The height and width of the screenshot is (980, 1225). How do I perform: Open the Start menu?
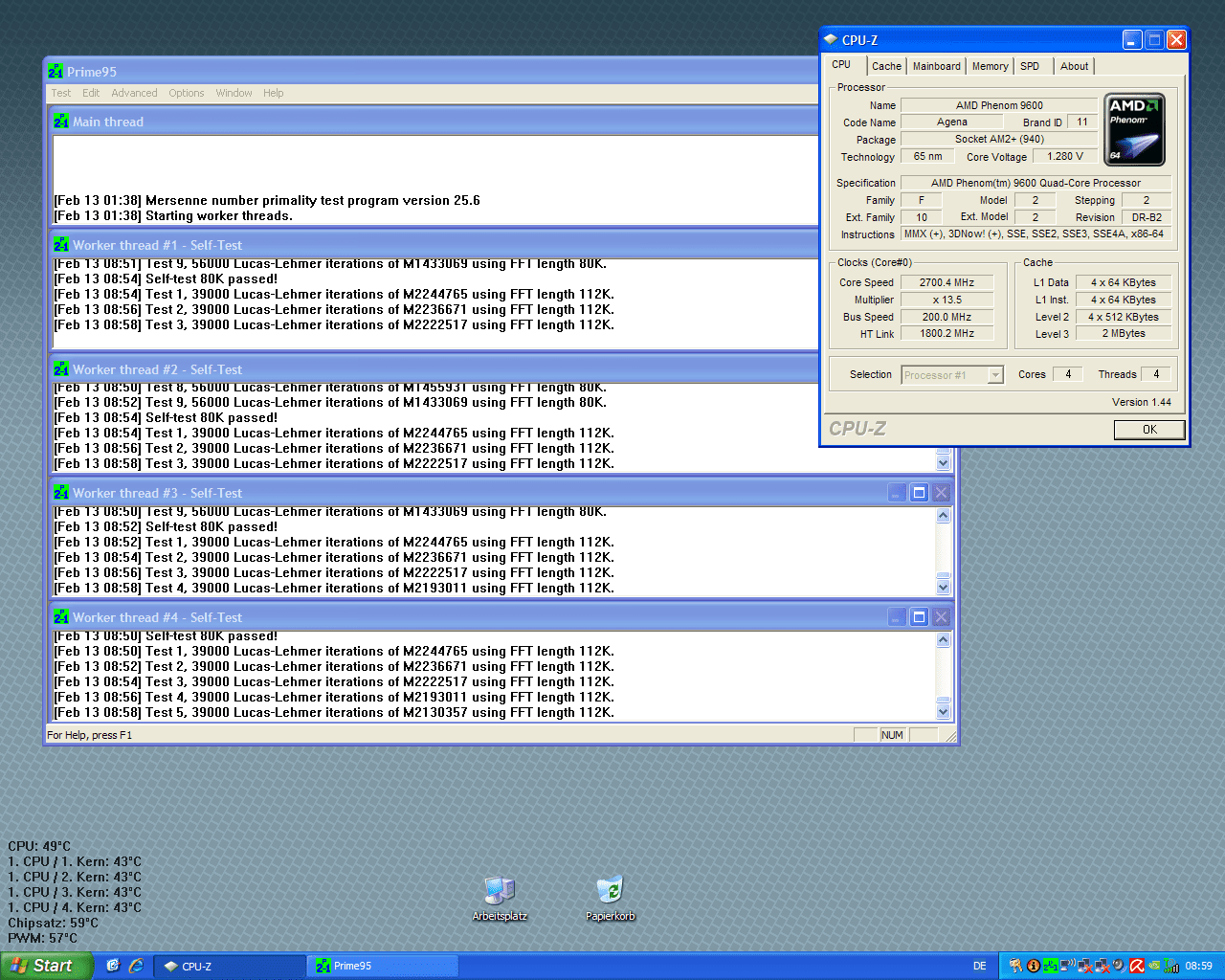pyautogui.click(x=46, y=966)
